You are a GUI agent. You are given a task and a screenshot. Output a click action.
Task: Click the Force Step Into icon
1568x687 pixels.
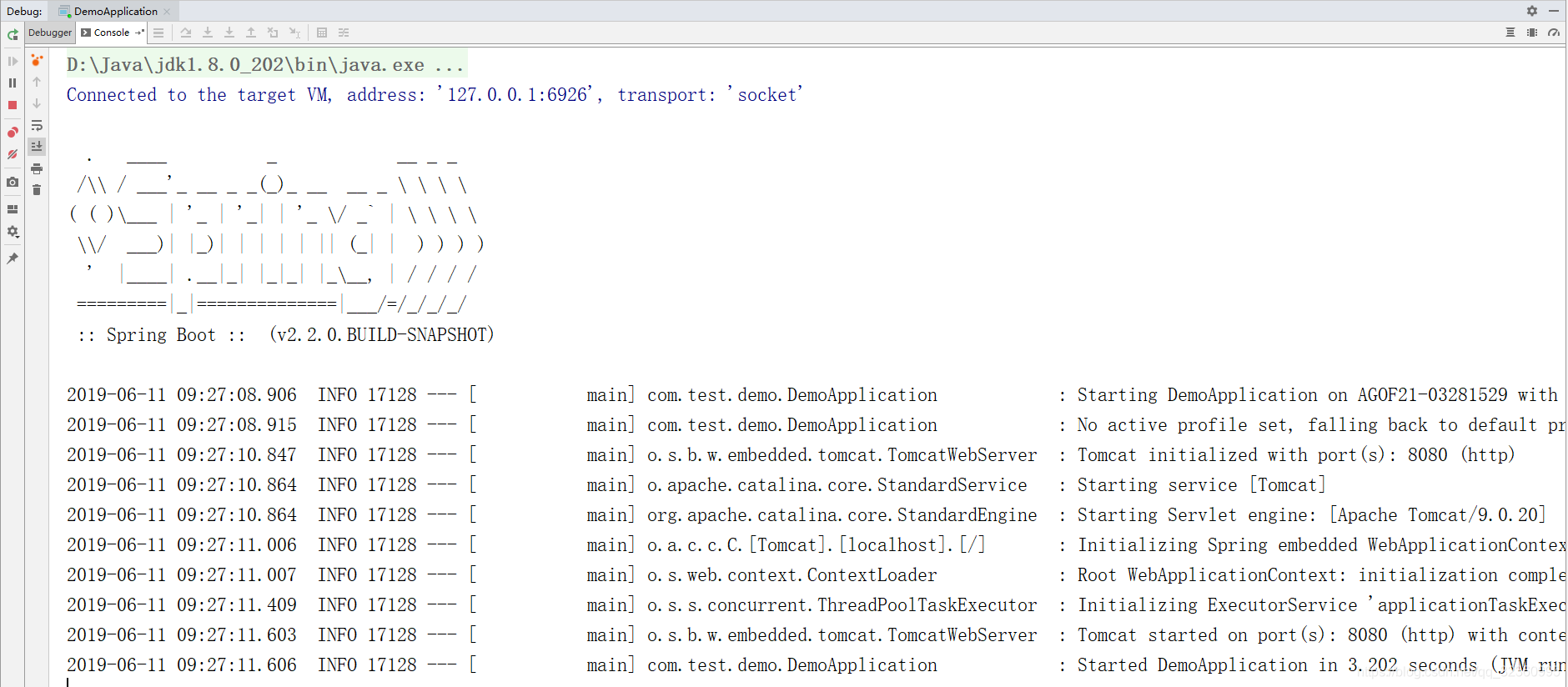229,33
